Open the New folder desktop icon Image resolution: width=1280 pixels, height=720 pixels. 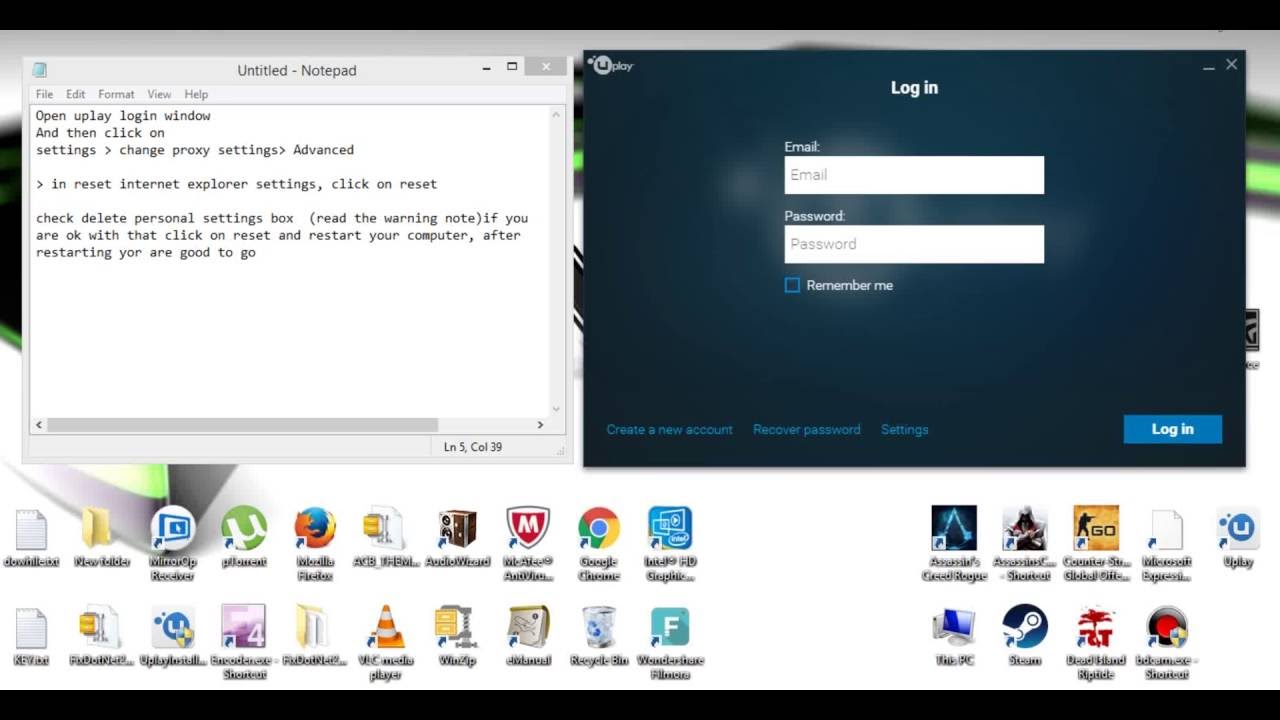pos(102,538)
